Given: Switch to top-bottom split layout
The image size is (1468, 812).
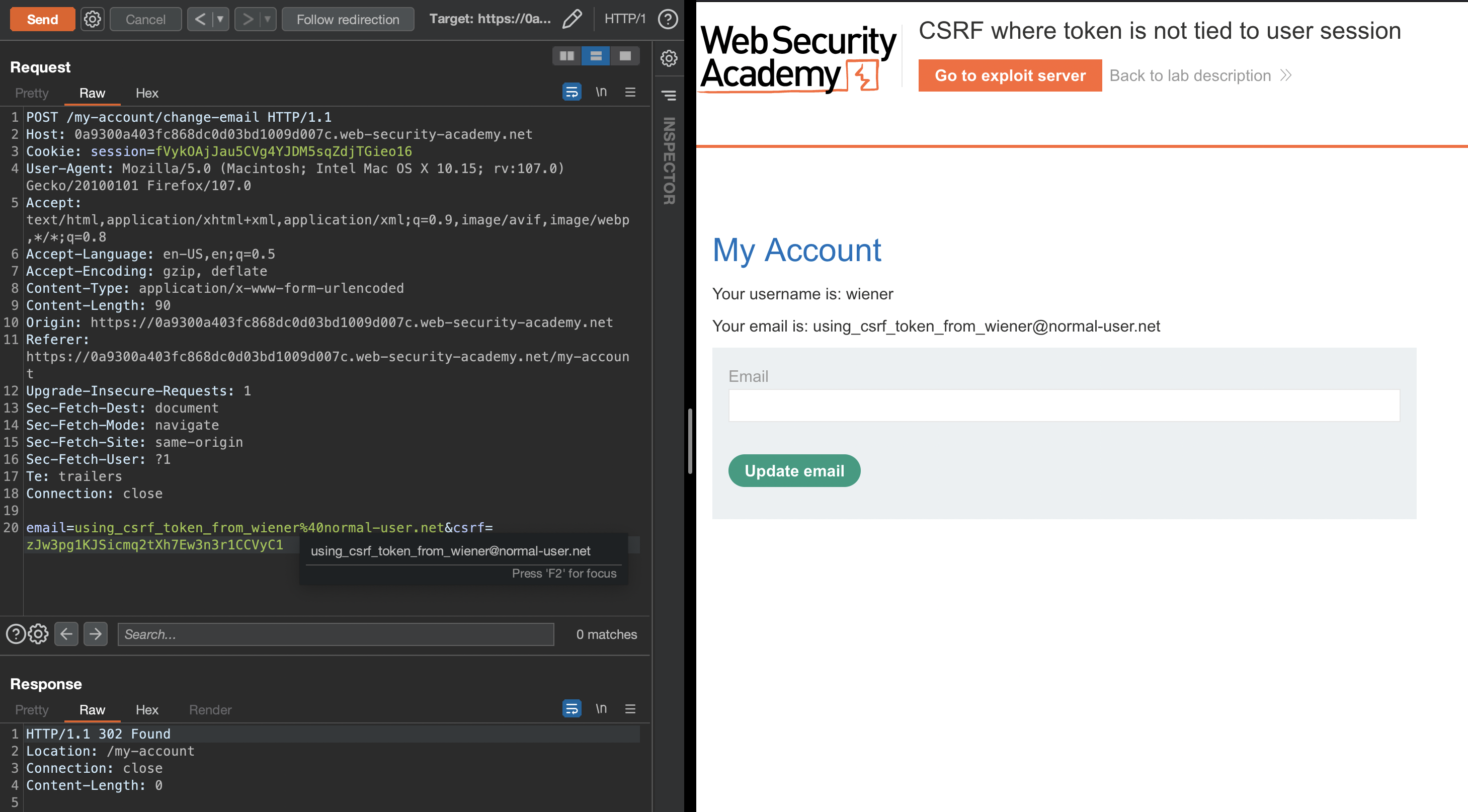Looking at the screenshot, I should (596, 56).
